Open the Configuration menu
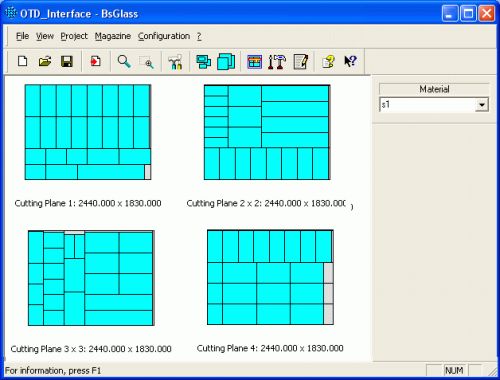This screenshot has height=380, width=500. point(164,36)
